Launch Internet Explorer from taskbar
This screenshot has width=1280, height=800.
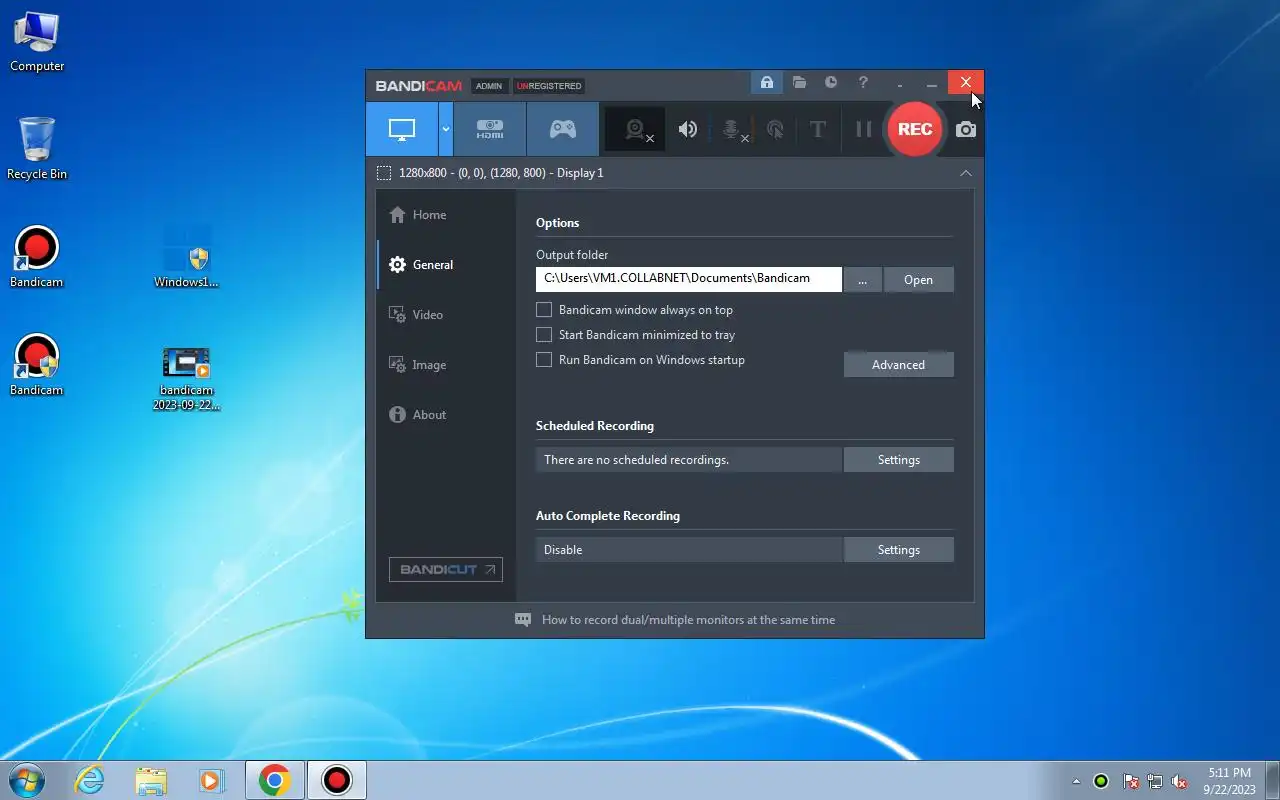point(90,780)
